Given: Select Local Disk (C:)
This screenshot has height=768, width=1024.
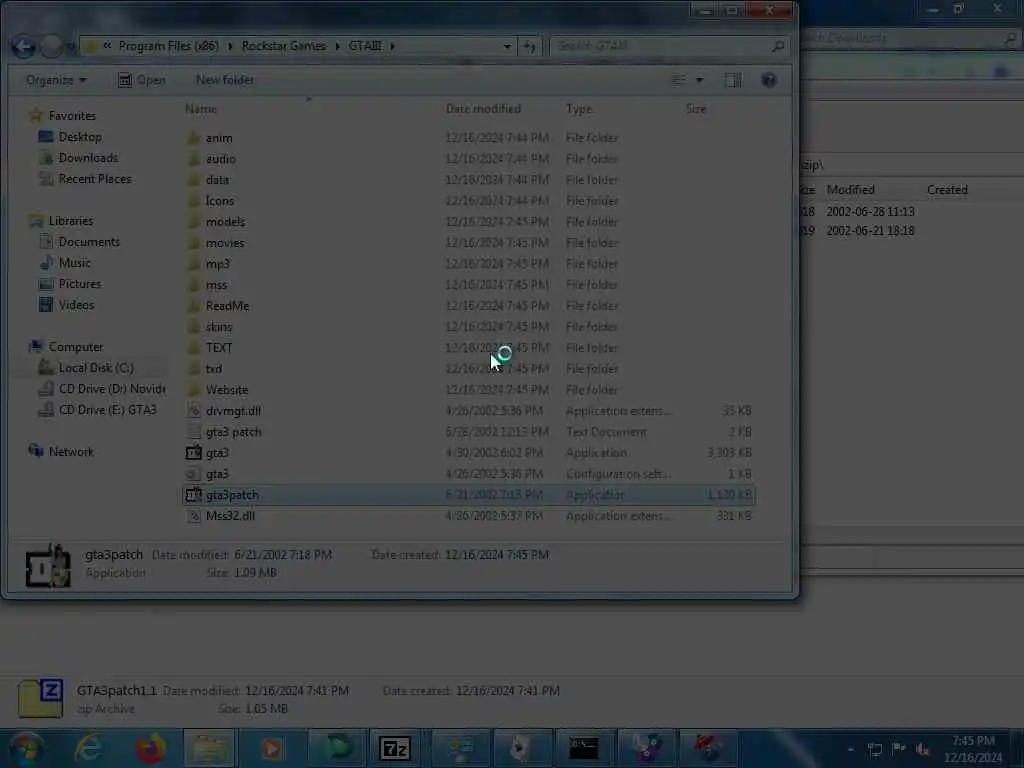Looking at the screenshot, I should coord(96,368).
